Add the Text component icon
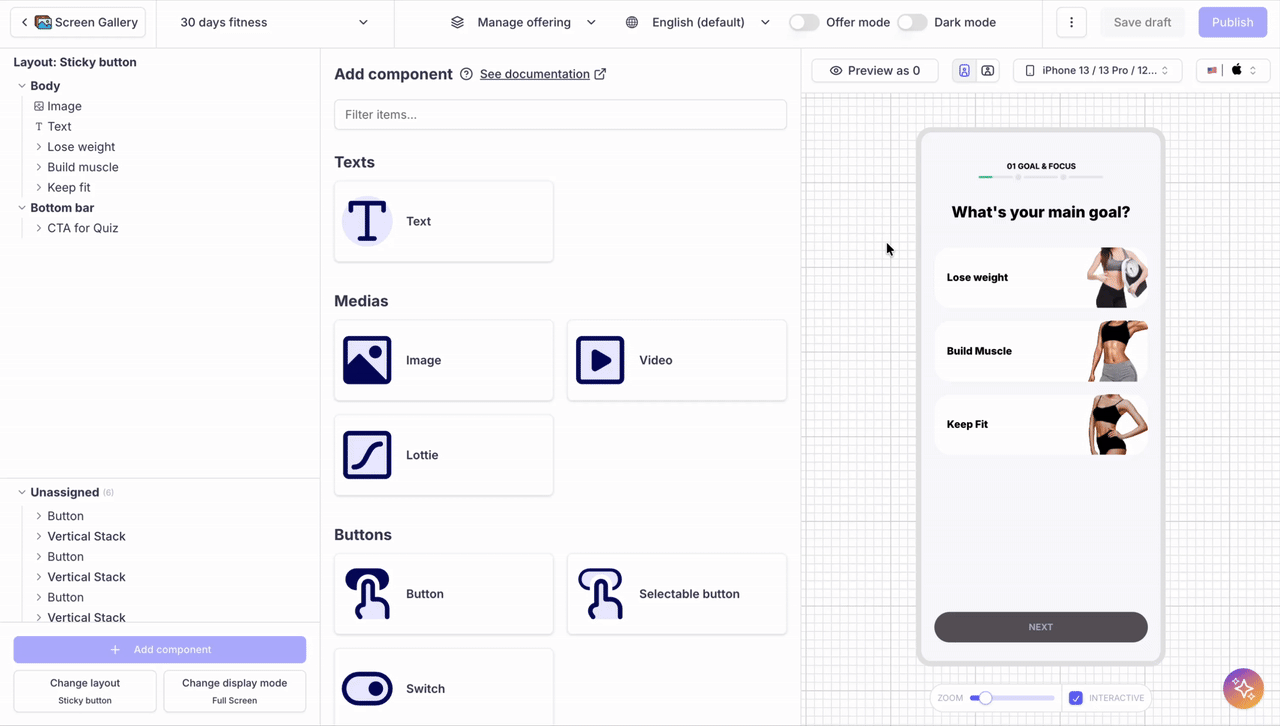This screenshot has height=726, width=1280. [x=367, y=221]
